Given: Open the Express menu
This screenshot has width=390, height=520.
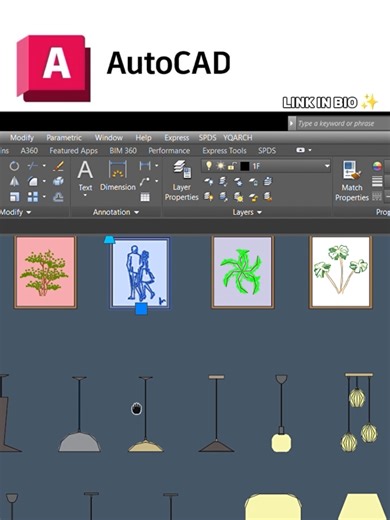Looking at the screenshot, I should click(x=177, y=138).
